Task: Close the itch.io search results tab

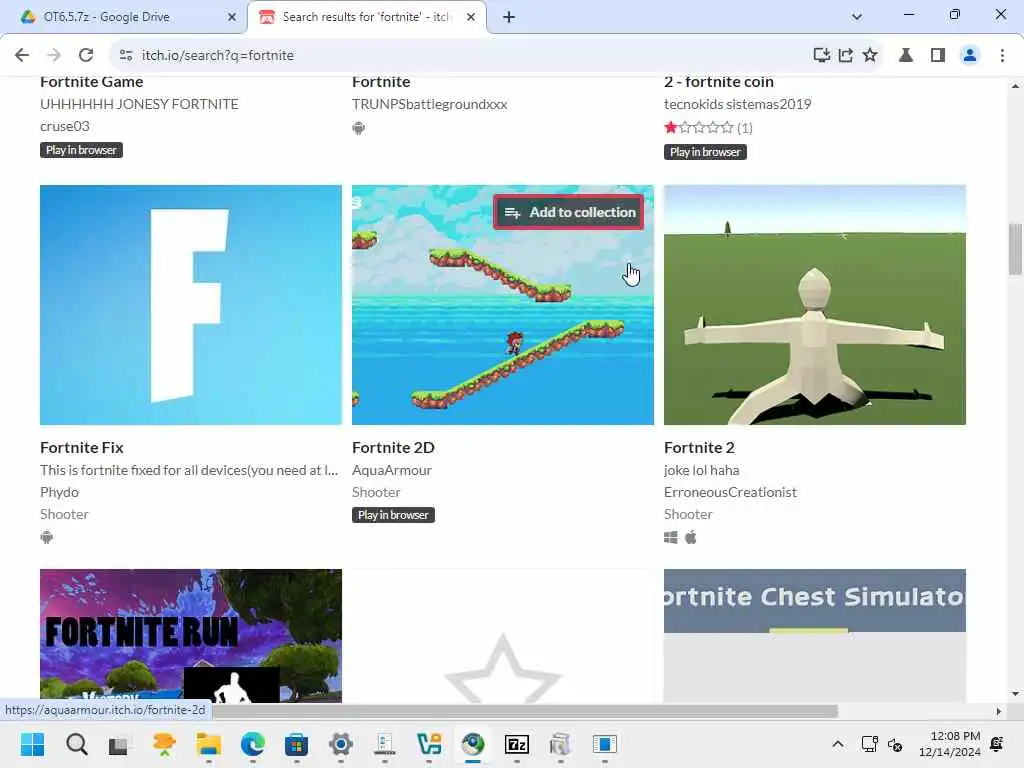Action: pos(471,17)
